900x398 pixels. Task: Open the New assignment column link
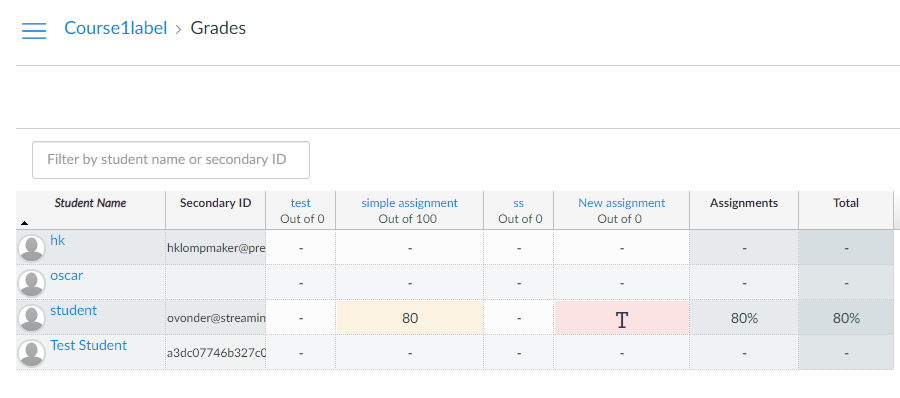tap(621, 203)
